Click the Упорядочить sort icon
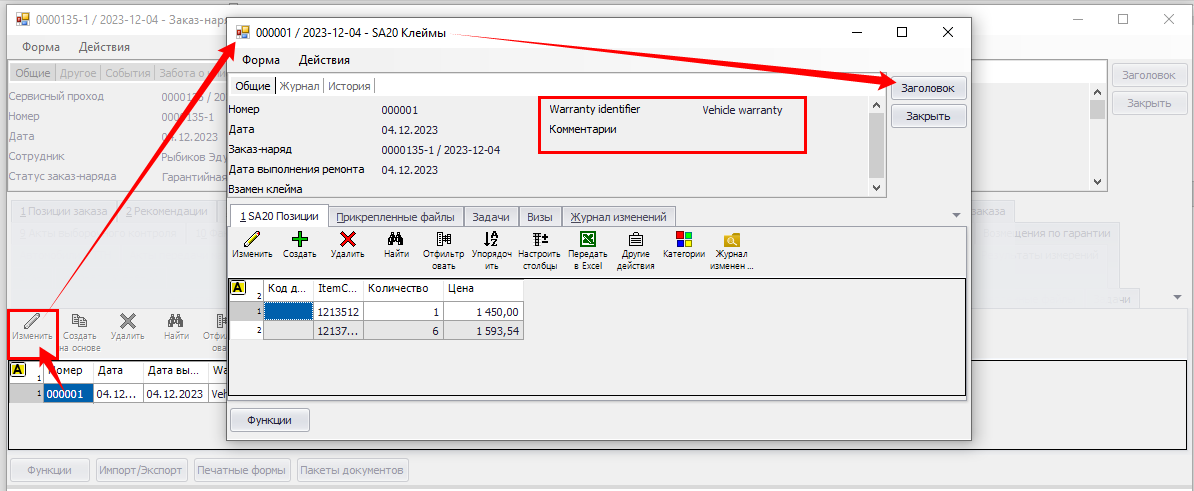 pyautogui.click(x=491, y=239)
